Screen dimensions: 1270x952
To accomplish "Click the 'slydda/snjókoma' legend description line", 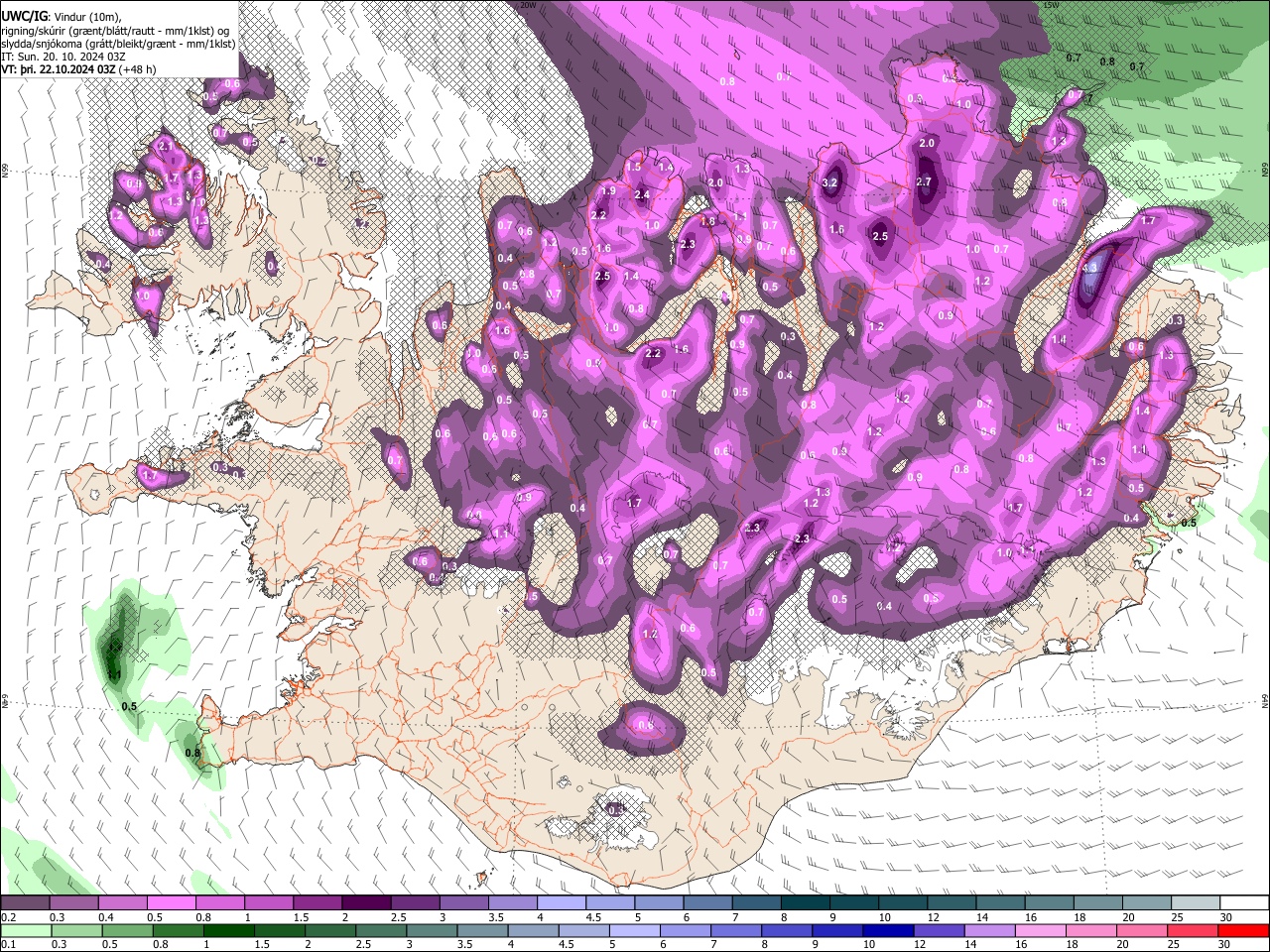I will [118, 44].
